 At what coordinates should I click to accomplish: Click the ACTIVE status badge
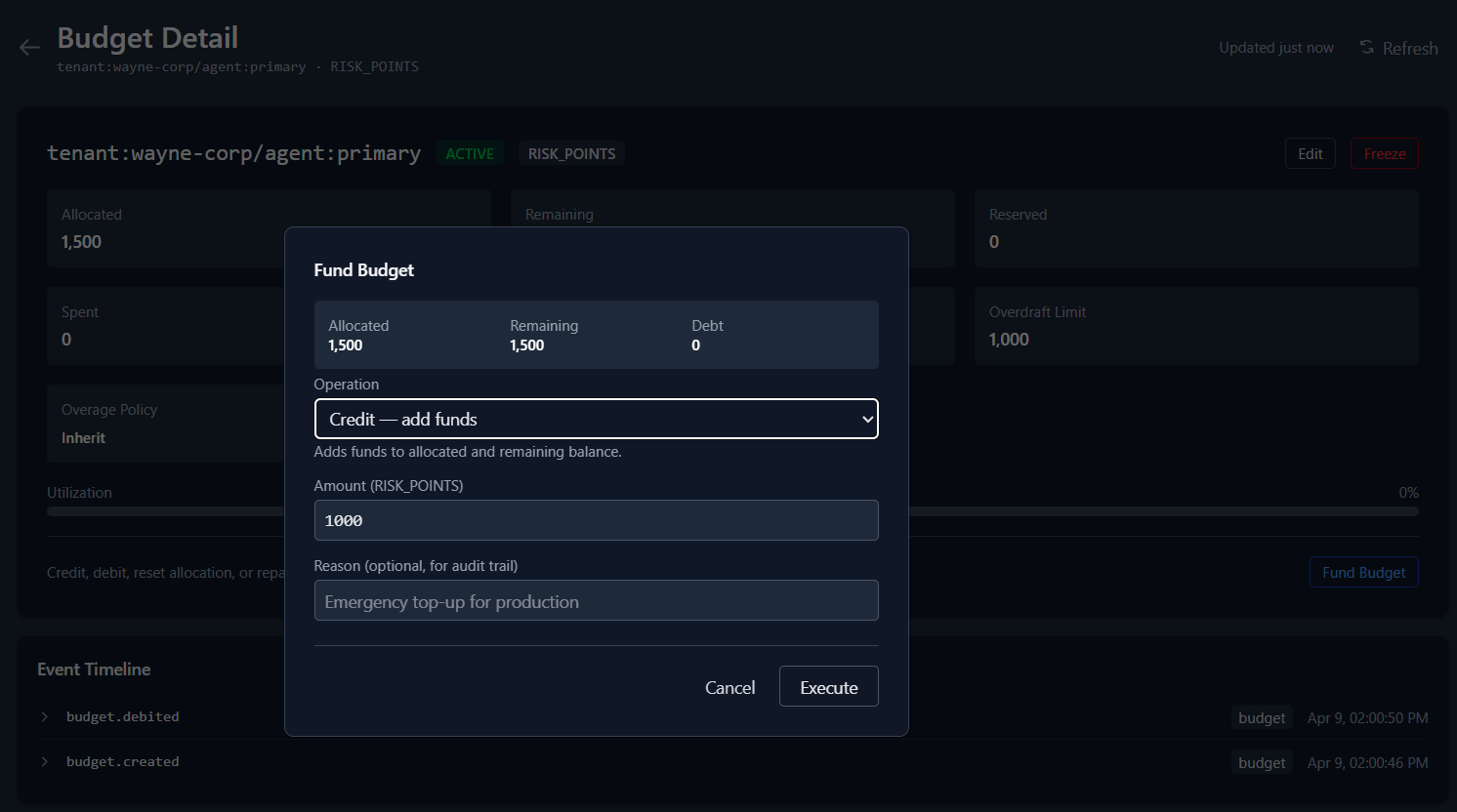click(470, 153)
